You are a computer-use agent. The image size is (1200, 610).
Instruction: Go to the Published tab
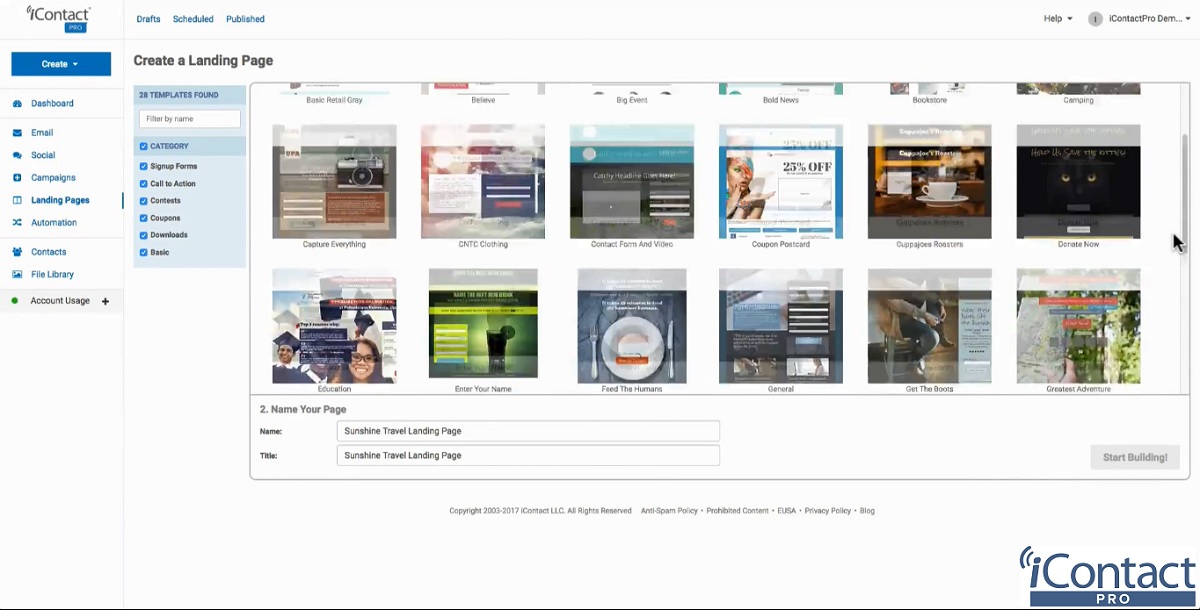(x=245, y=19)
